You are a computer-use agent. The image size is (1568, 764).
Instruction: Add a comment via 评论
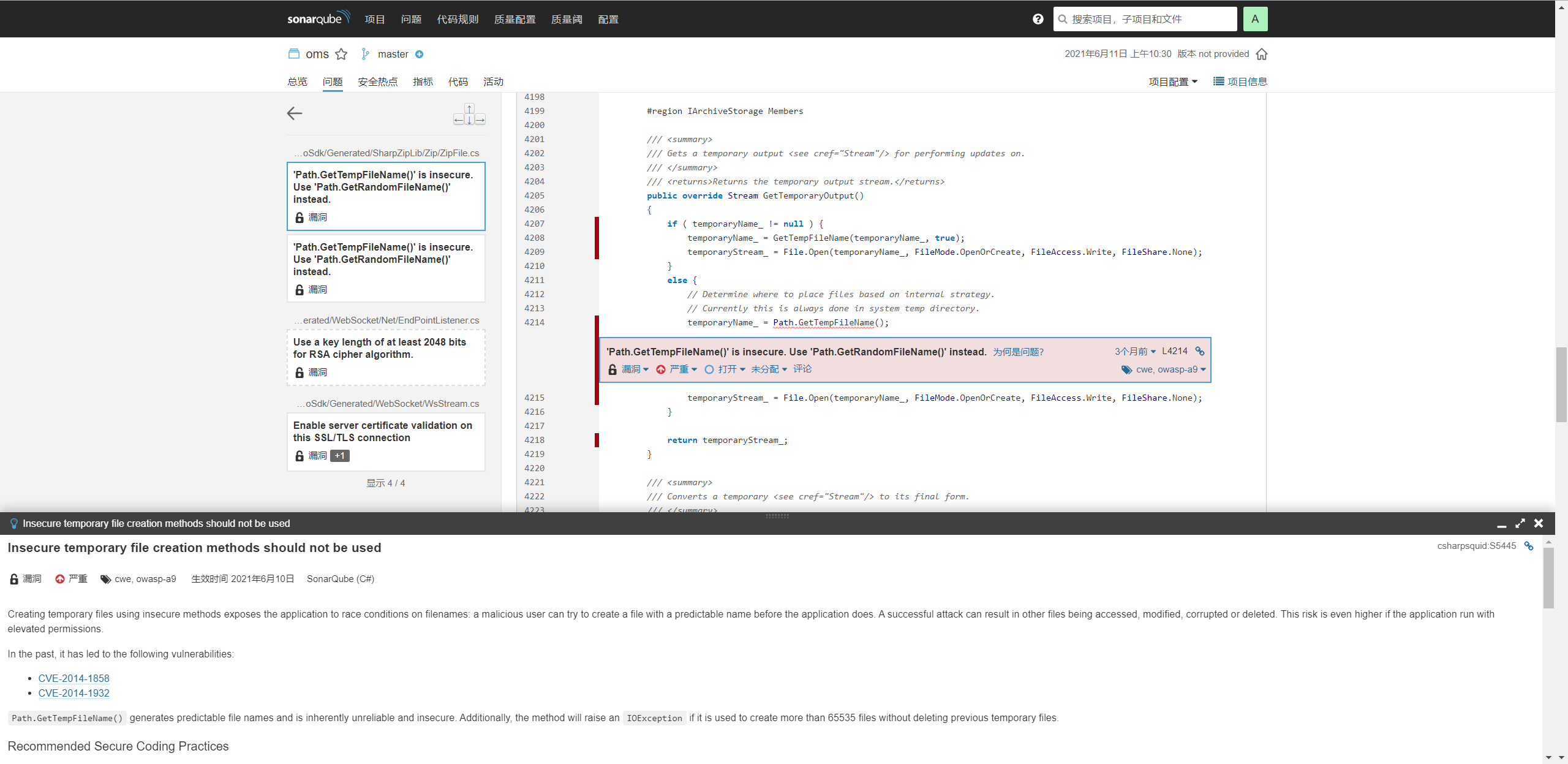[x=802, y=369]
